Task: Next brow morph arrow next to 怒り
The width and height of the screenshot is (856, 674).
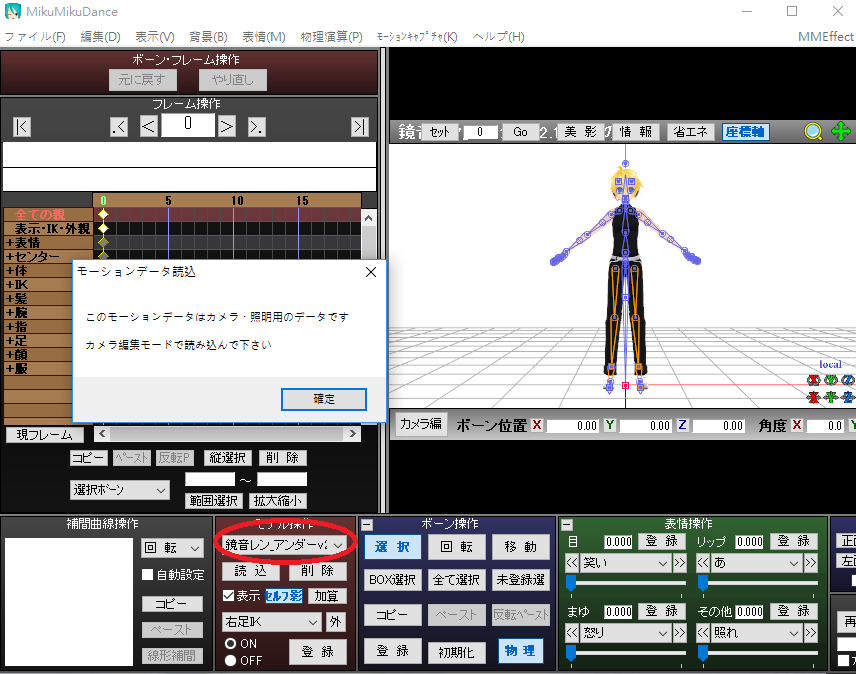Action: tap(679, 633)
